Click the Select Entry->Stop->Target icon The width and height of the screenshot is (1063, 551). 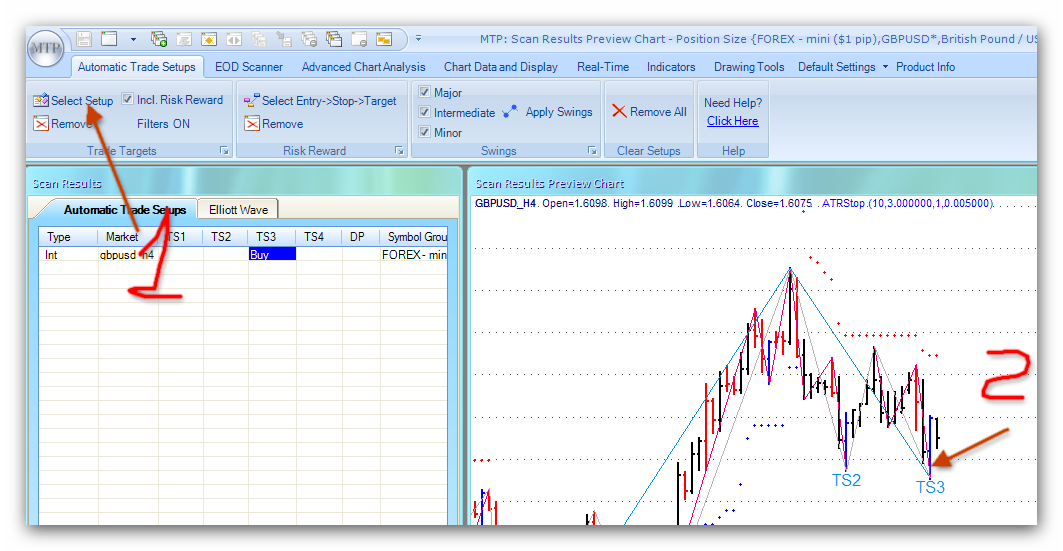pos(252,101)
